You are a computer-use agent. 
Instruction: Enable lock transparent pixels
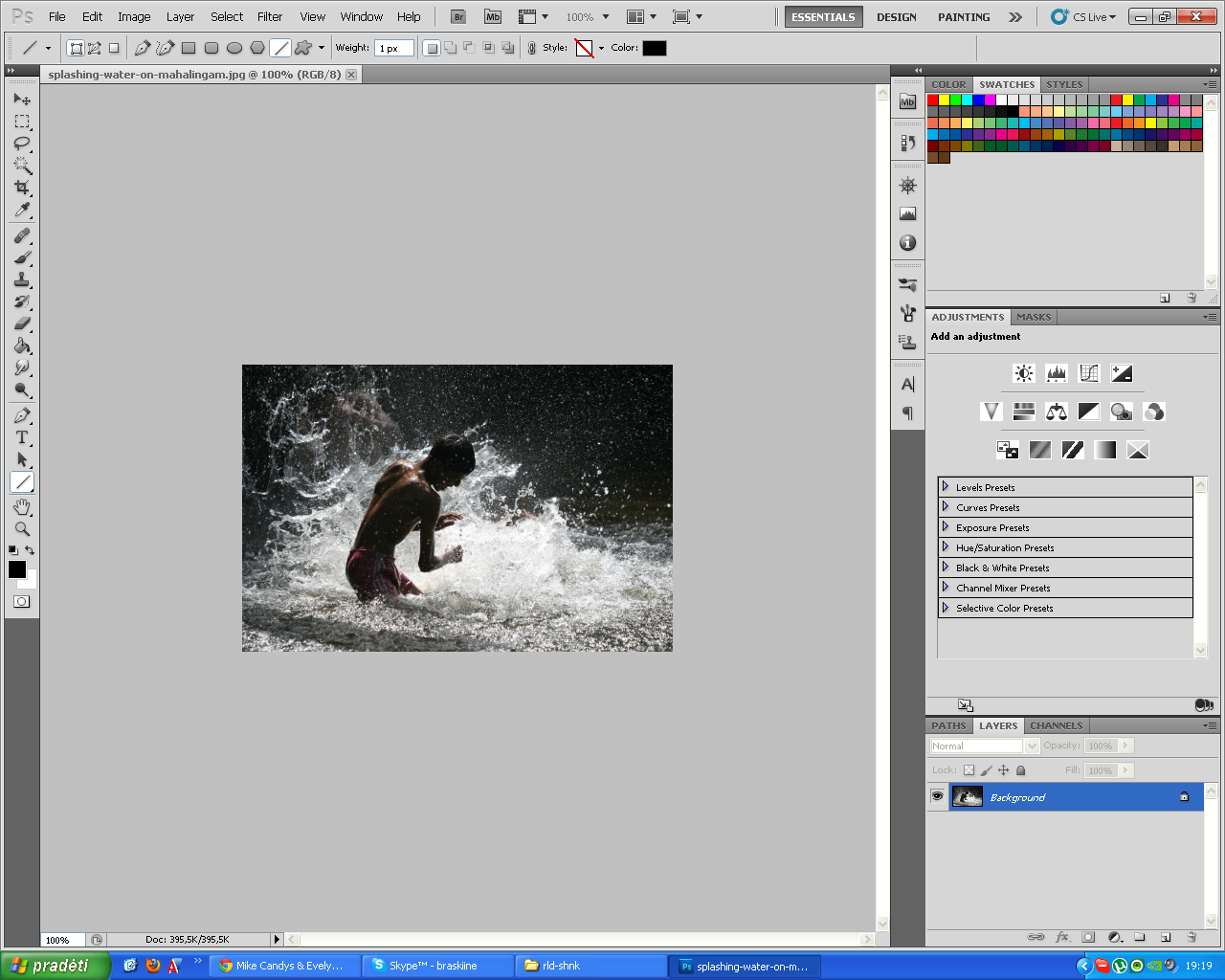point(969,770)
